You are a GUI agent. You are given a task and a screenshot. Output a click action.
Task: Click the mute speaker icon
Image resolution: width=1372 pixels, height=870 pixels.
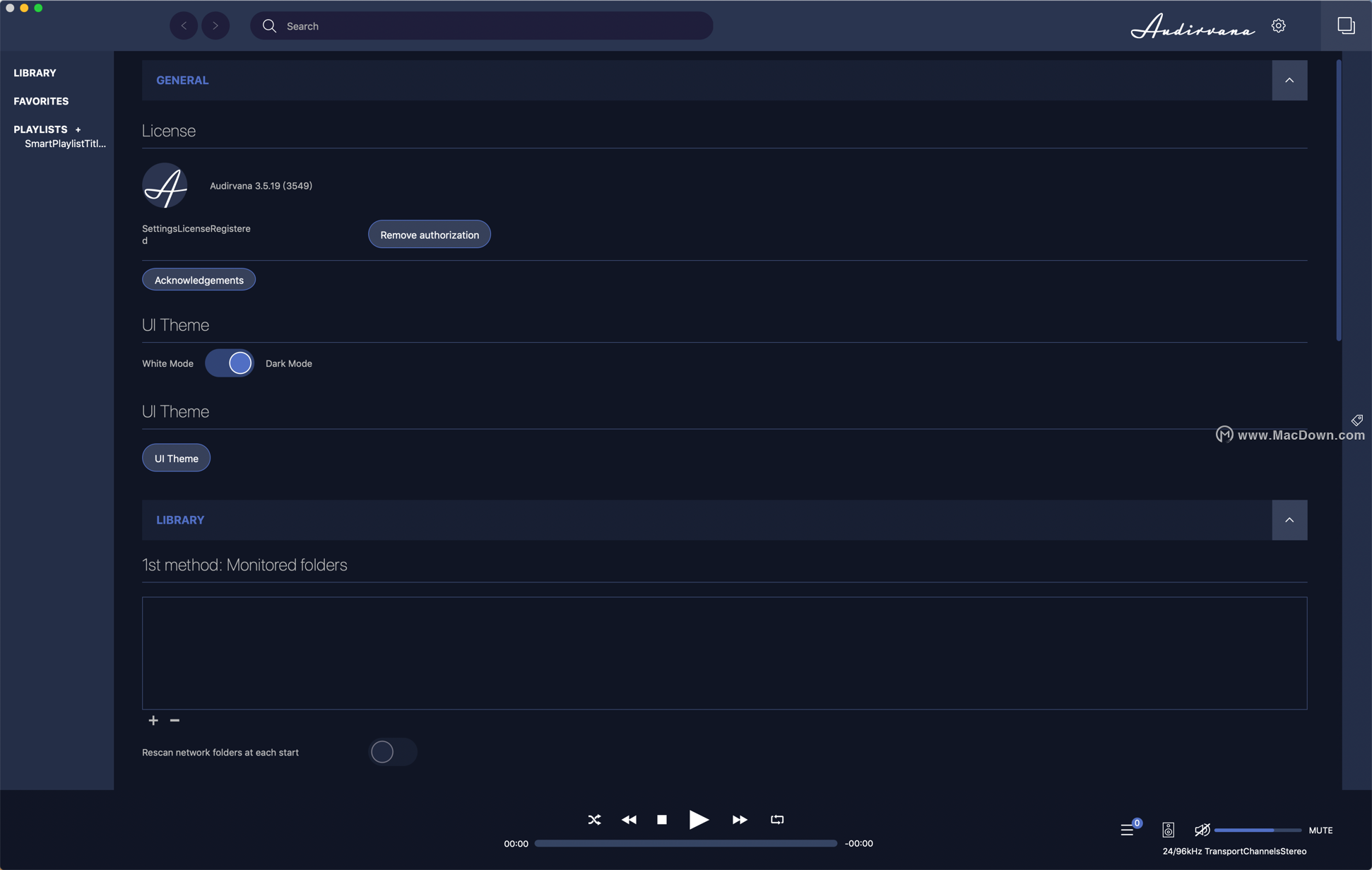[1201, 830]
